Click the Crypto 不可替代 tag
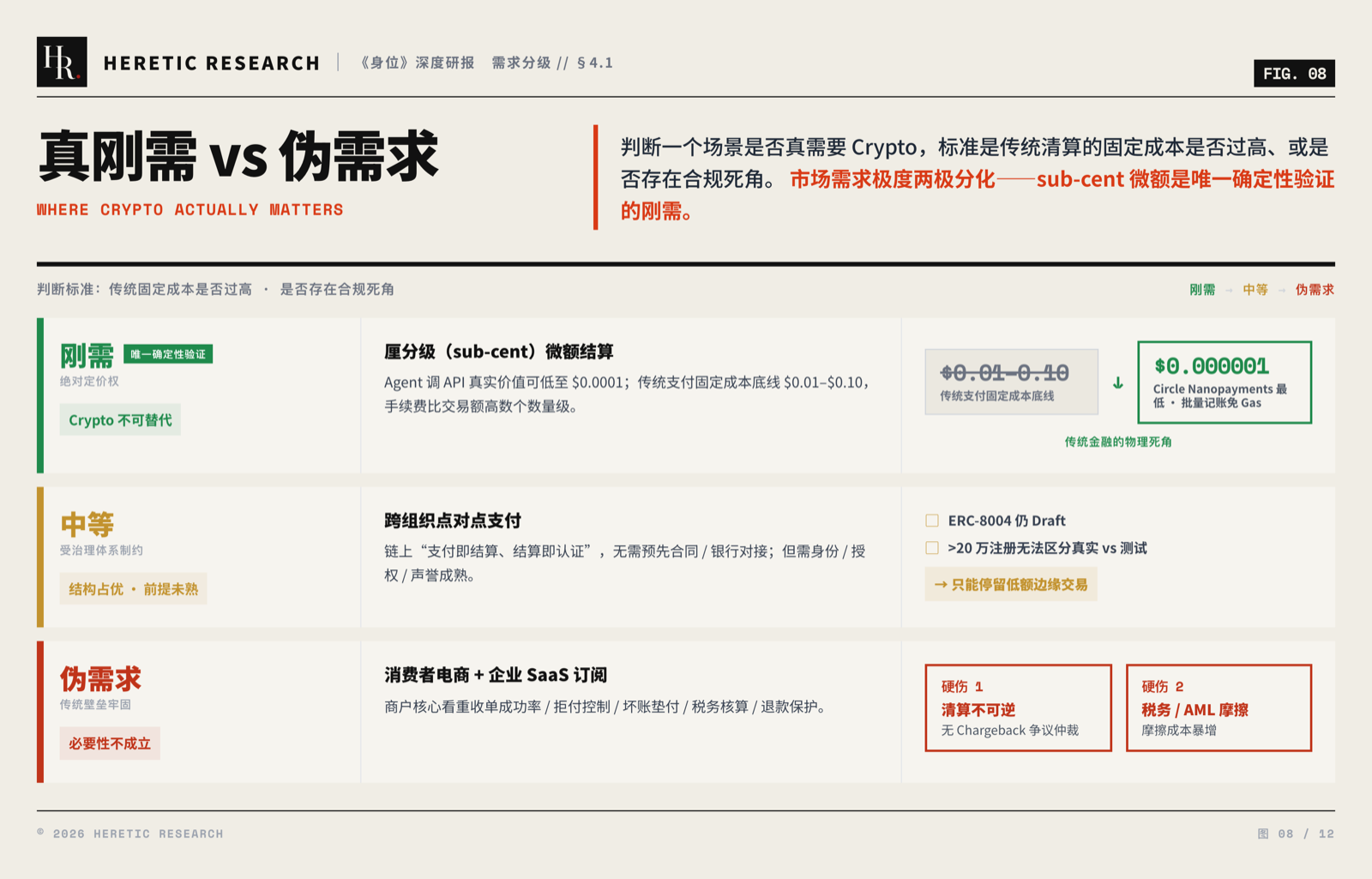This screenshot has width=1372, height=879. [120, 420]
